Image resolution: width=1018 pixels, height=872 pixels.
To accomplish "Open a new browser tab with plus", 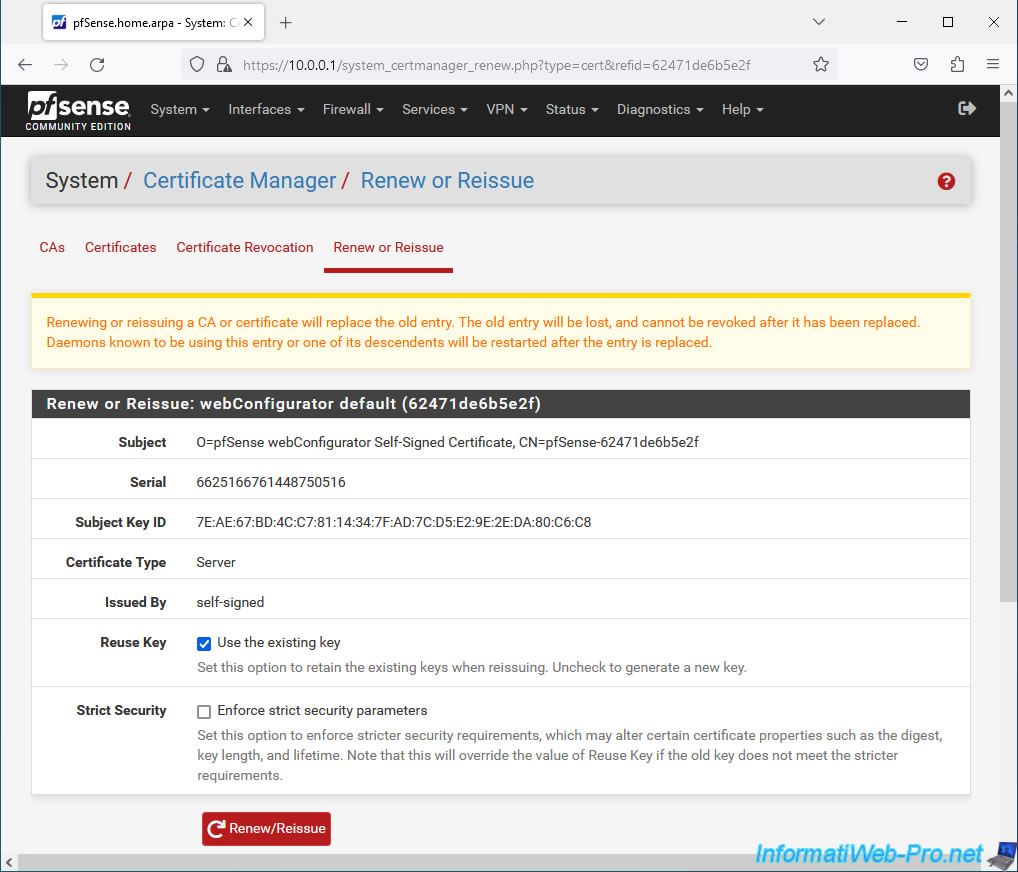I will point(286,23).
